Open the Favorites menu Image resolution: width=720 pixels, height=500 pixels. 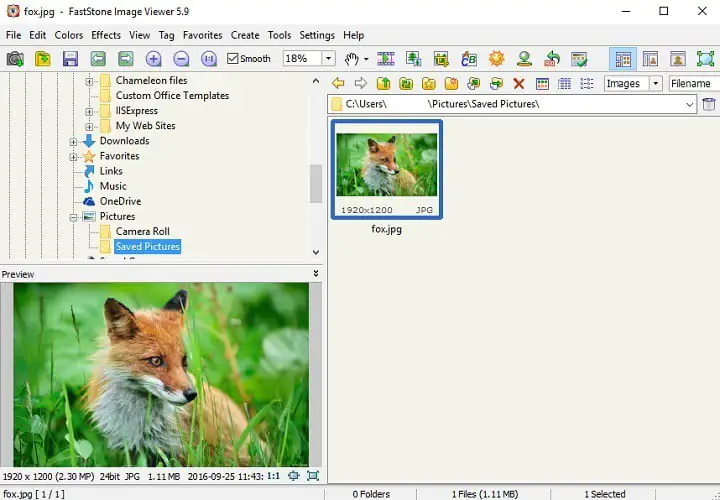[x=203, y=35]
